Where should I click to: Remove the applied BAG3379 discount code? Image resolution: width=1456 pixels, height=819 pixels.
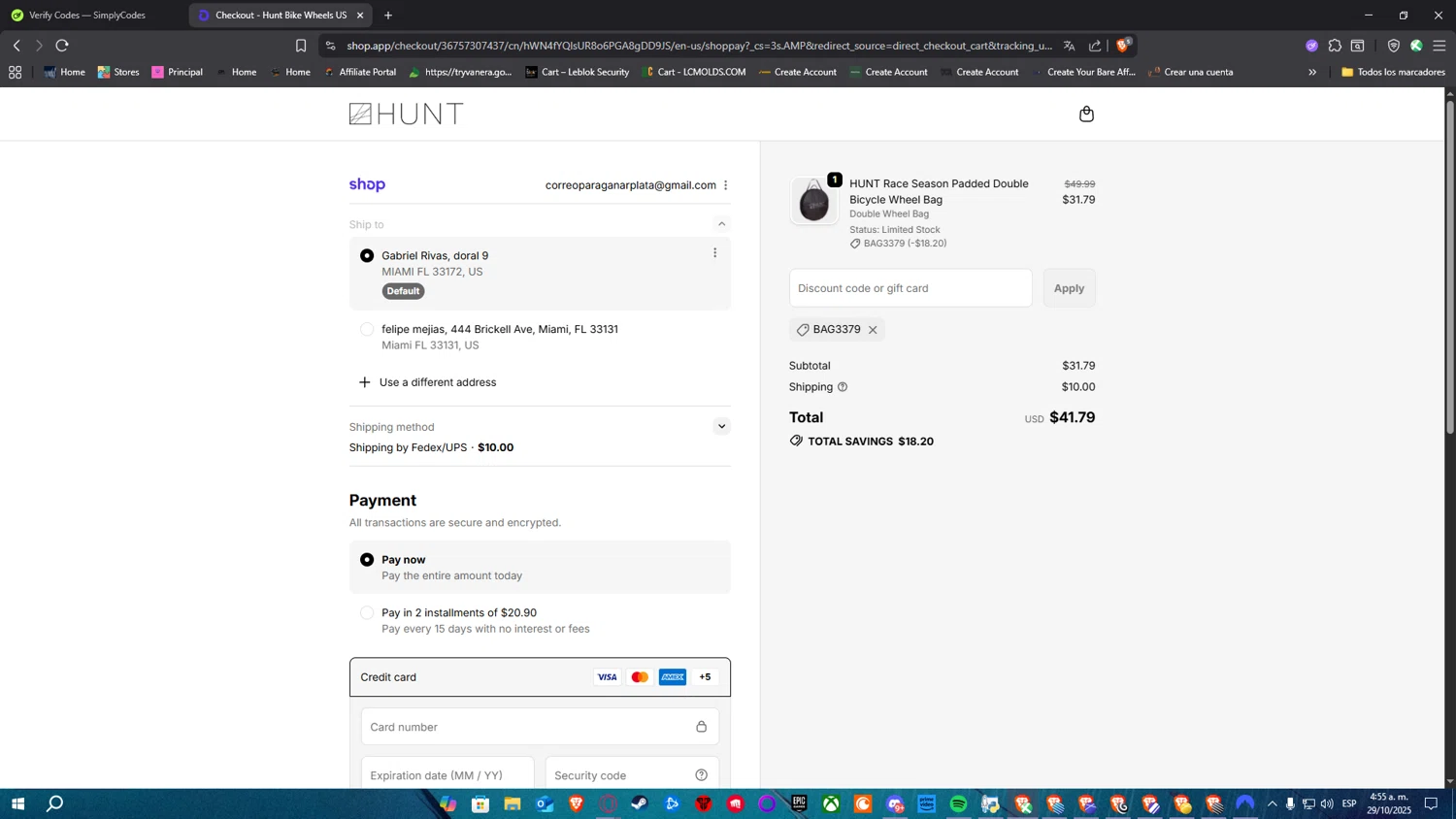[873, 330]
